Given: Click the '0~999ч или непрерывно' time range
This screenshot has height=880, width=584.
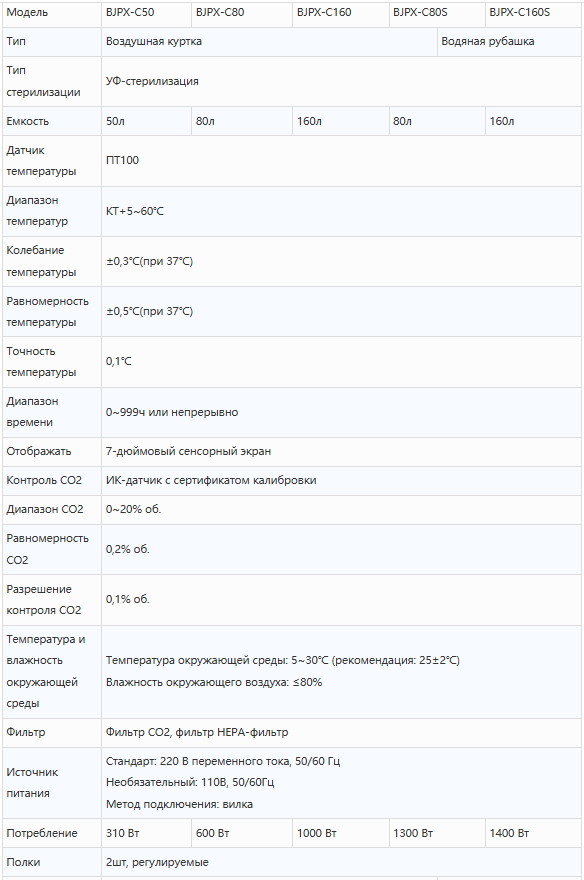Looking at the screenshot, I should (172, 412).
